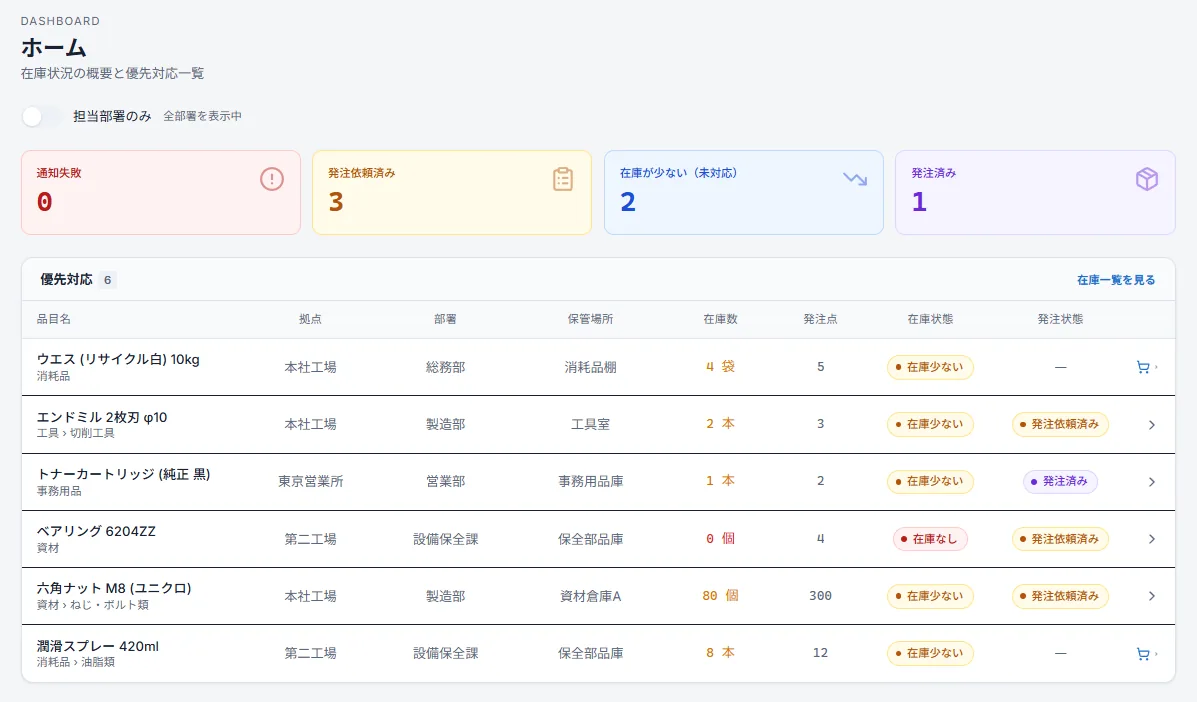Click the 拠点 column header
The width and height of the screenshot is (1197, 702).
(x=310, y=319)
